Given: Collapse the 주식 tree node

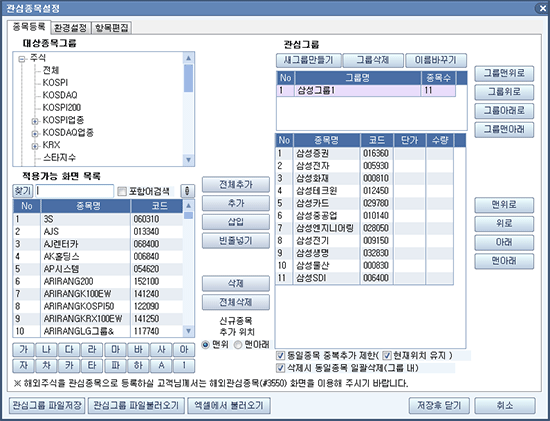Looking at the screenshot, I should [x=22, y=59].
